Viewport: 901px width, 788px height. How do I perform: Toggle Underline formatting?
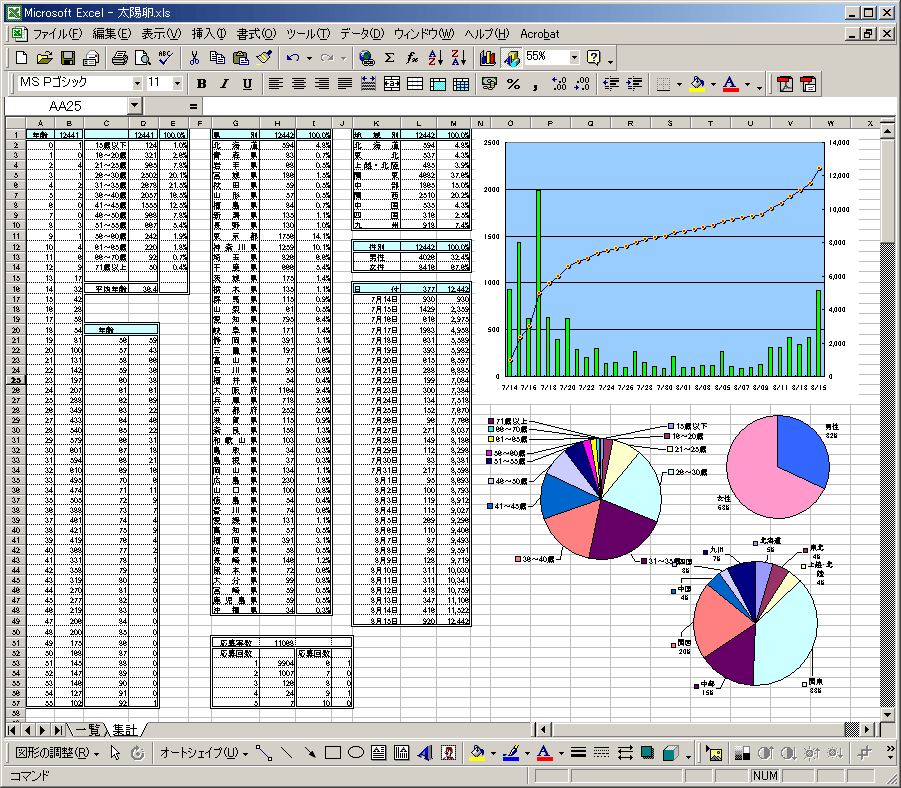tap(246, 84)
